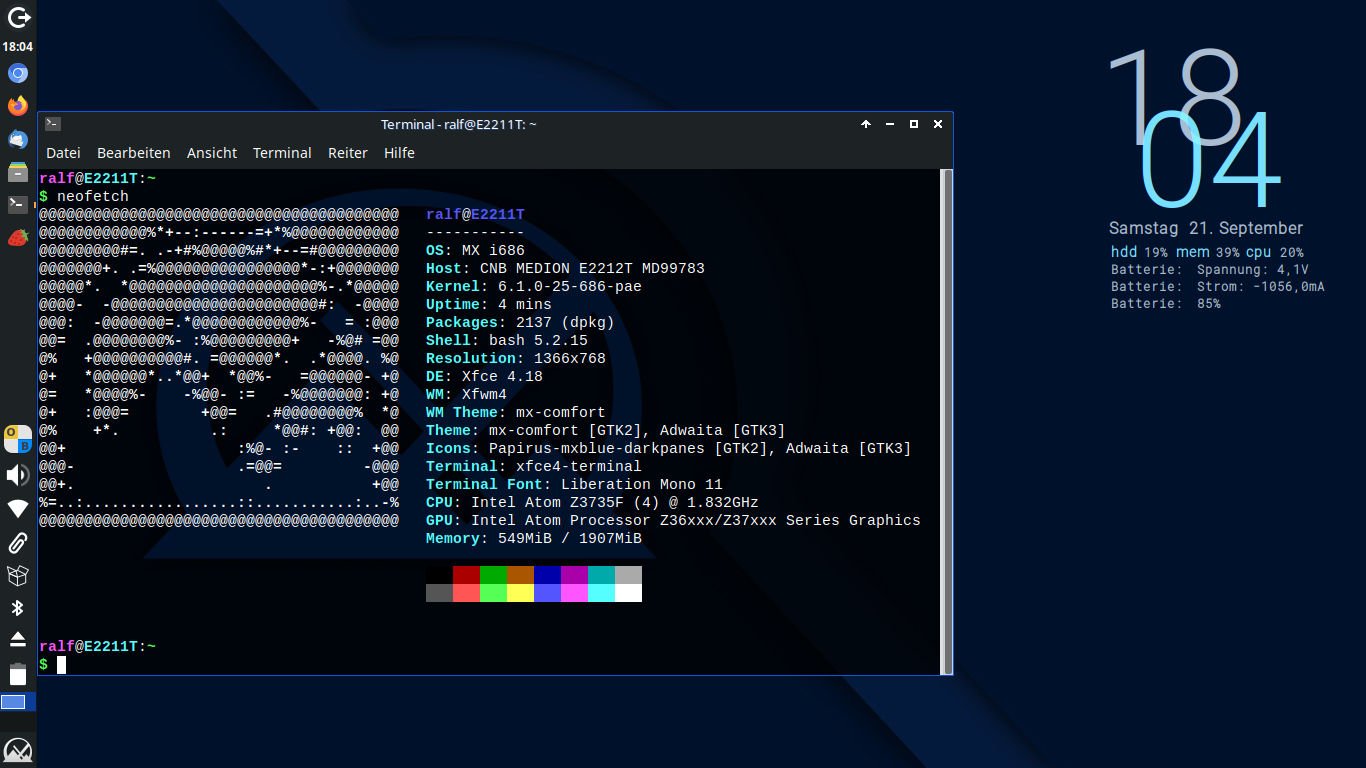Launch Firefox from the side panel
Viewport: 1366px width, 768px height.
[x=18, y=106]
